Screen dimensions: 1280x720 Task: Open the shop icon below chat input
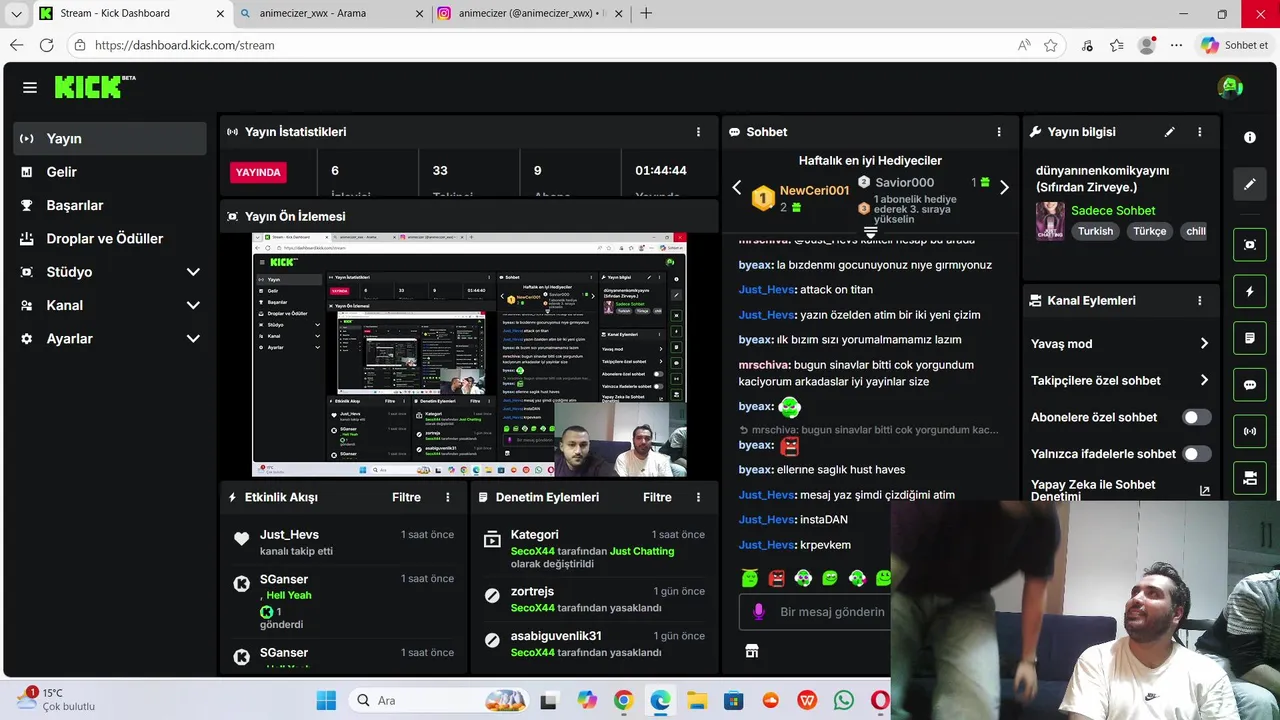[x=752, y=651]
